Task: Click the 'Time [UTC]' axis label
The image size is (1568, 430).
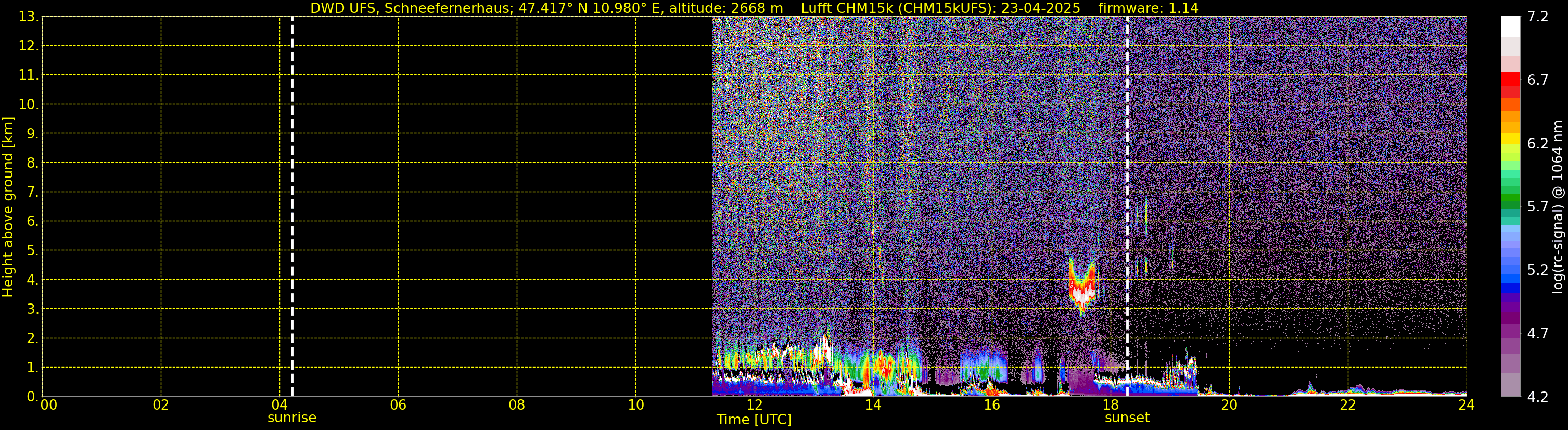Action: pos(754,420)
